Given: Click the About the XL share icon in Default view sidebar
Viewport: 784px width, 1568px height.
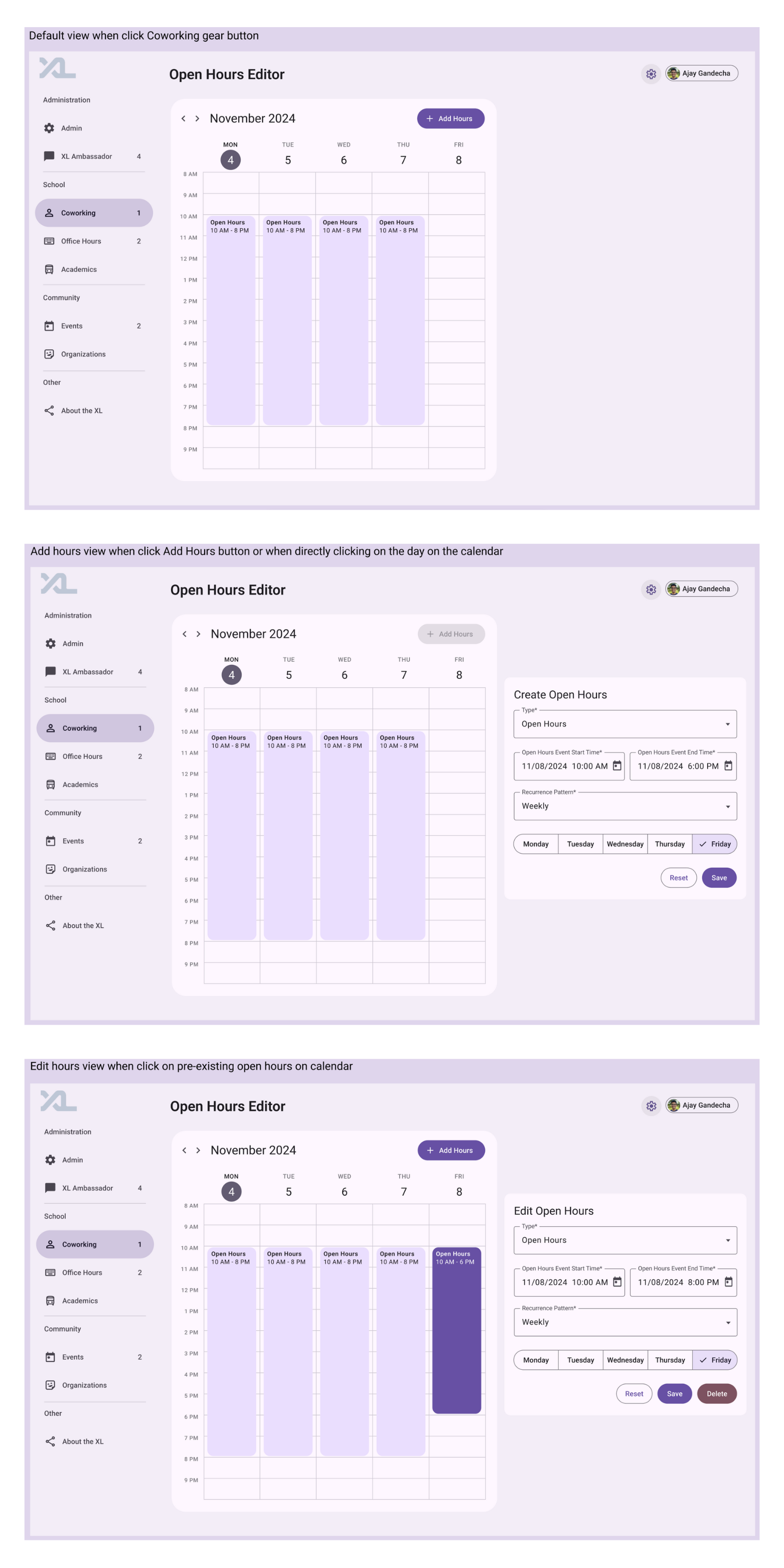Looking at the screenshot, I should [x=49, y=411].
